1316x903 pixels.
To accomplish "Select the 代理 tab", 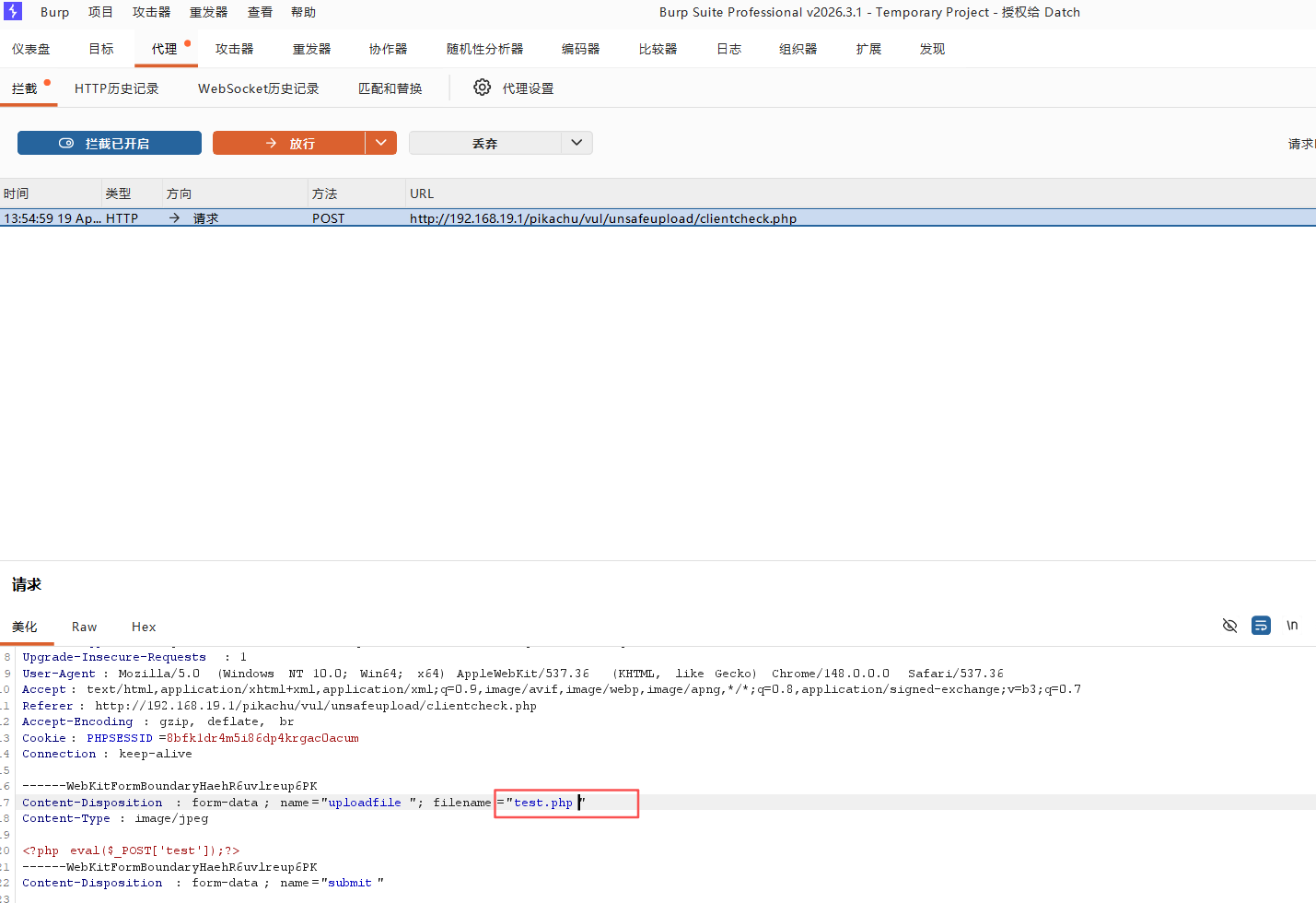I will [164, 49].
